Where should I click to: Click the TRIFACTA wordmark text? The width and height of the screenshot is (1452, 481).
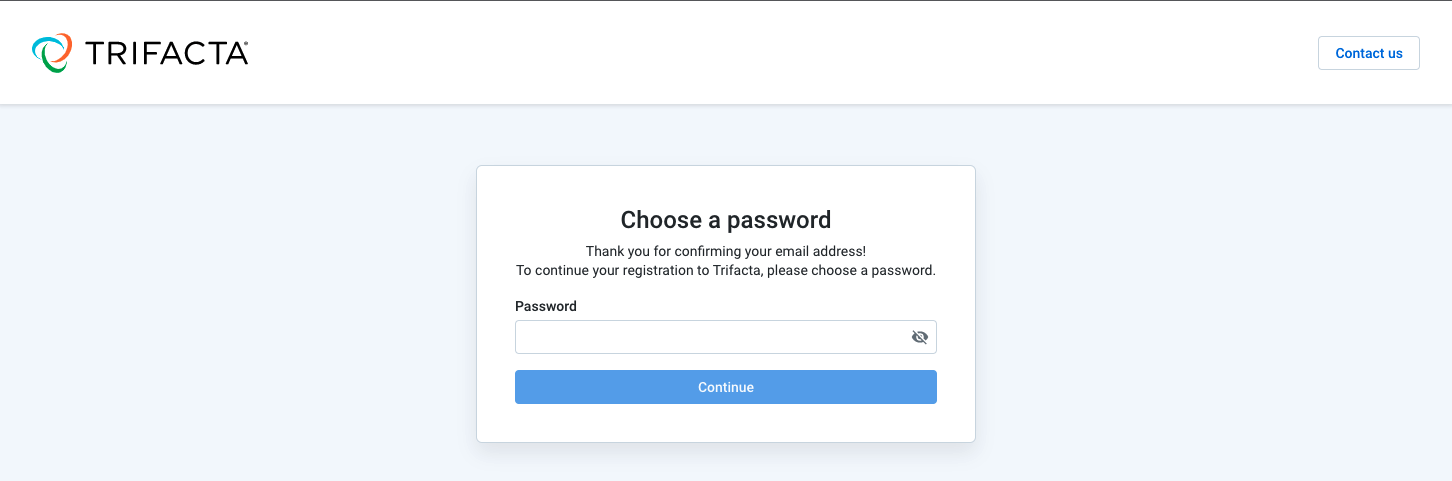pyautogui.click(x=164, y=54)
